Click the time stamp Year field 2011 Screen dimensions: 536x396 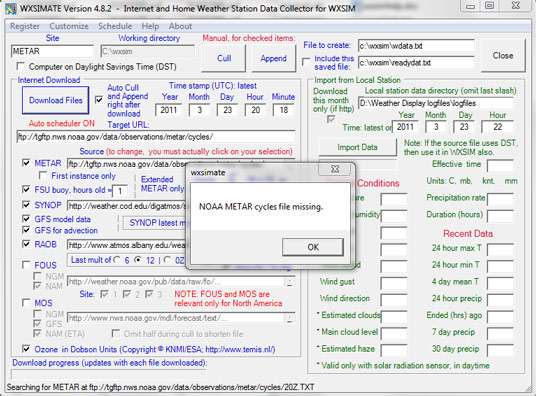(169, 110)
